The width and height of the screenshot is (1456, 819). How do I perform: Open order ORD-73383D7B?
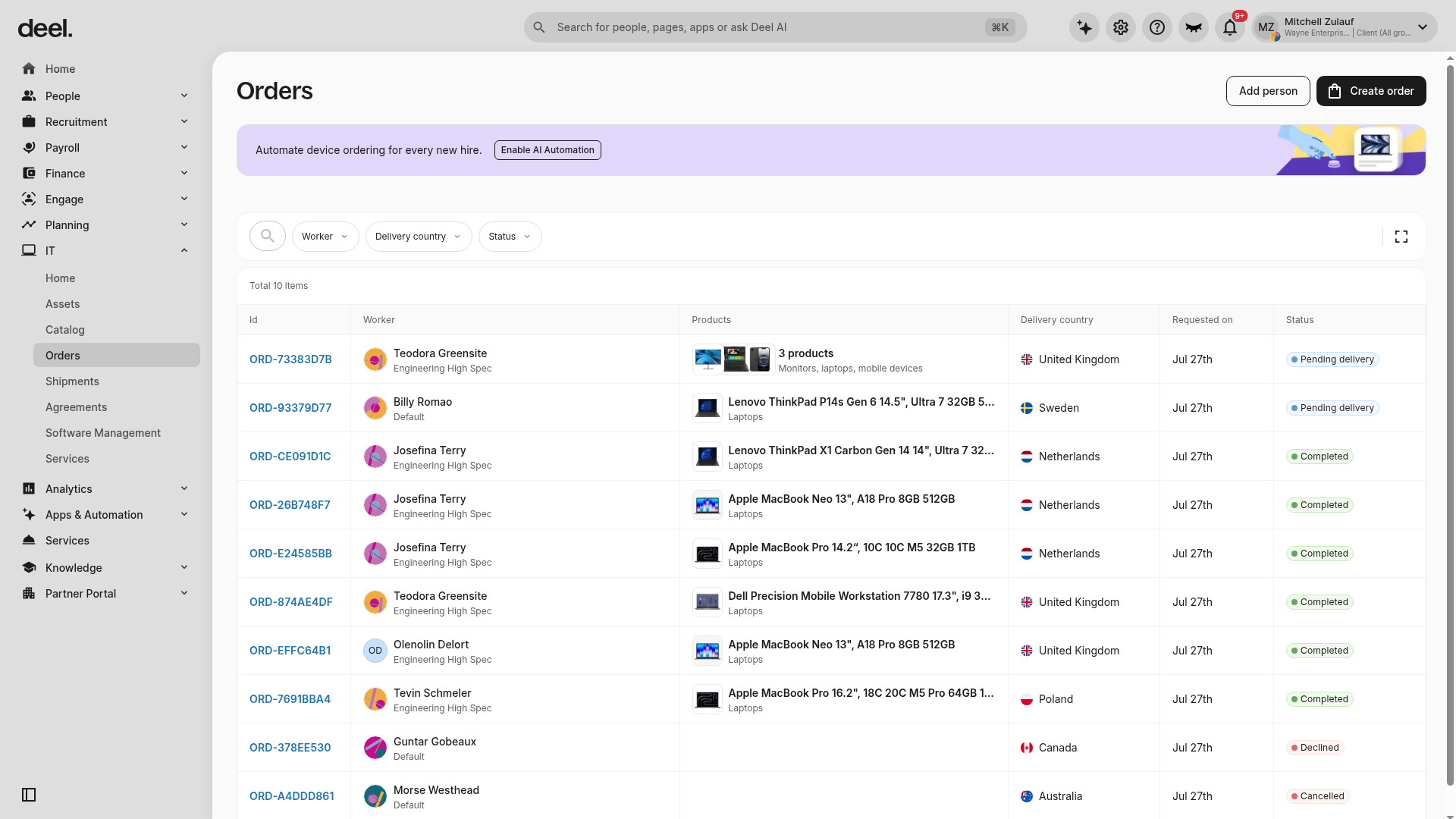(290, 359)
